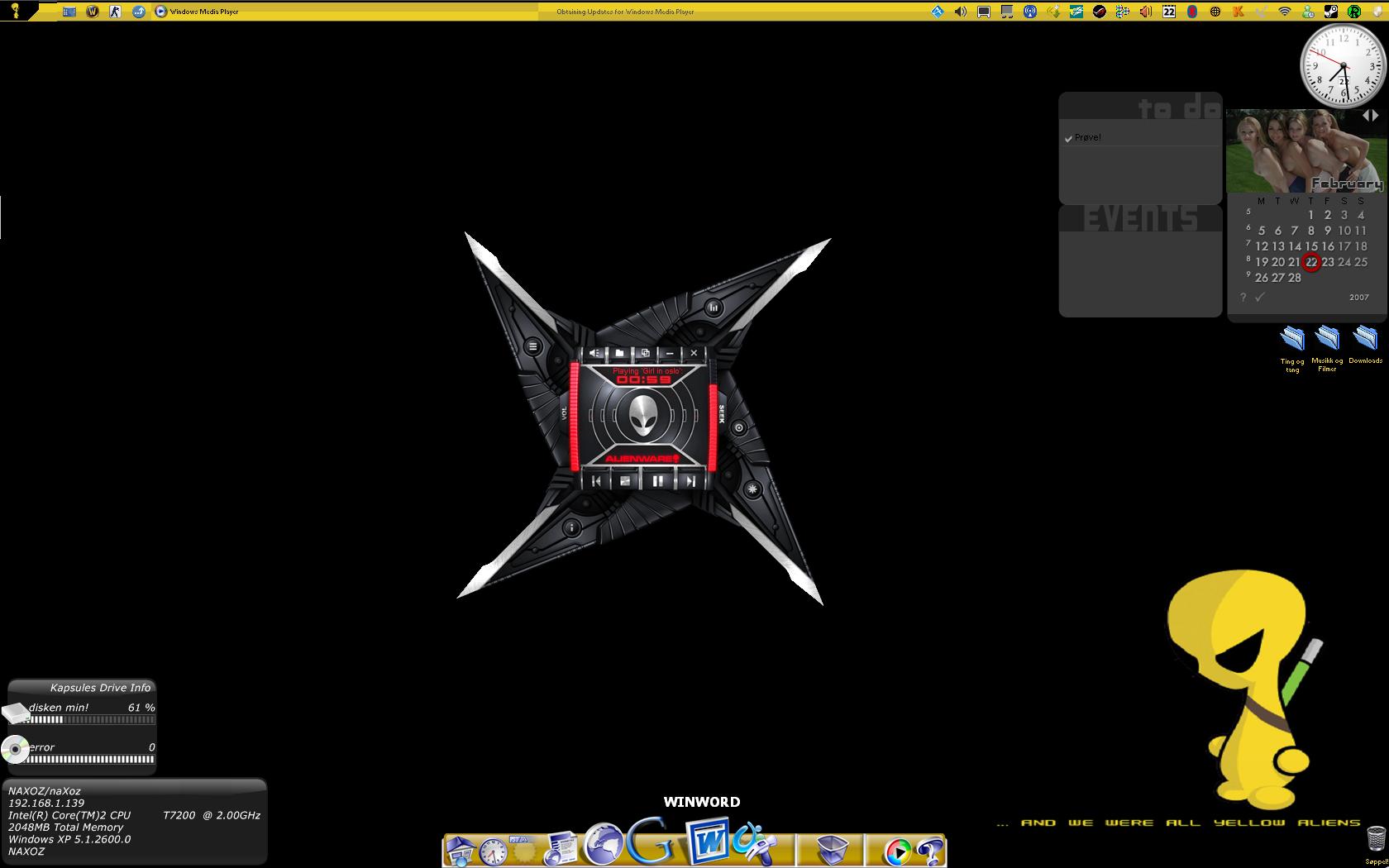Screen dimensions: 1389x868
Task: Click the orange K tray icon
Action: [1239, 12]
